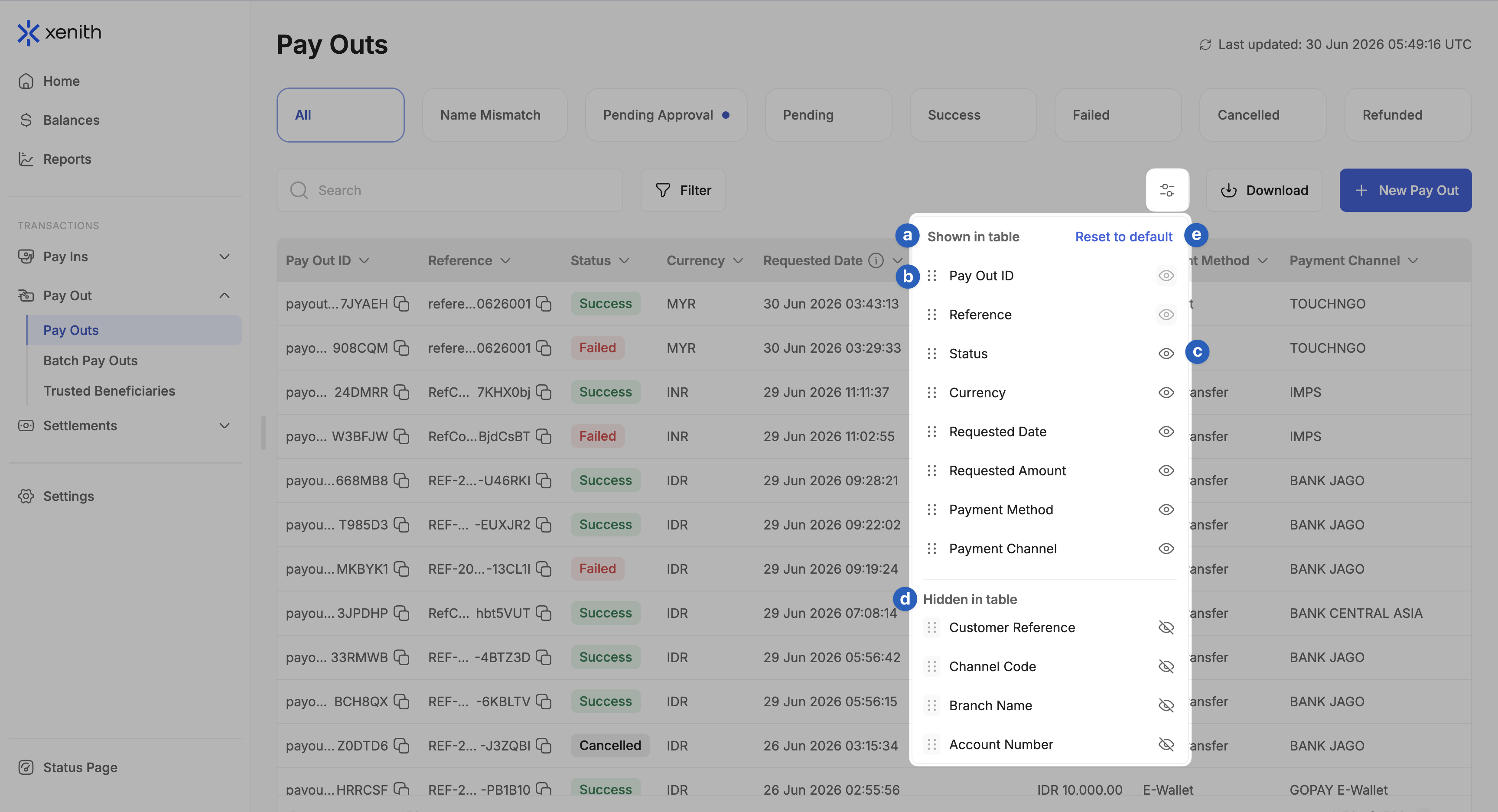
Task: Expand the Settlements sidebar section
Action: 225,425
